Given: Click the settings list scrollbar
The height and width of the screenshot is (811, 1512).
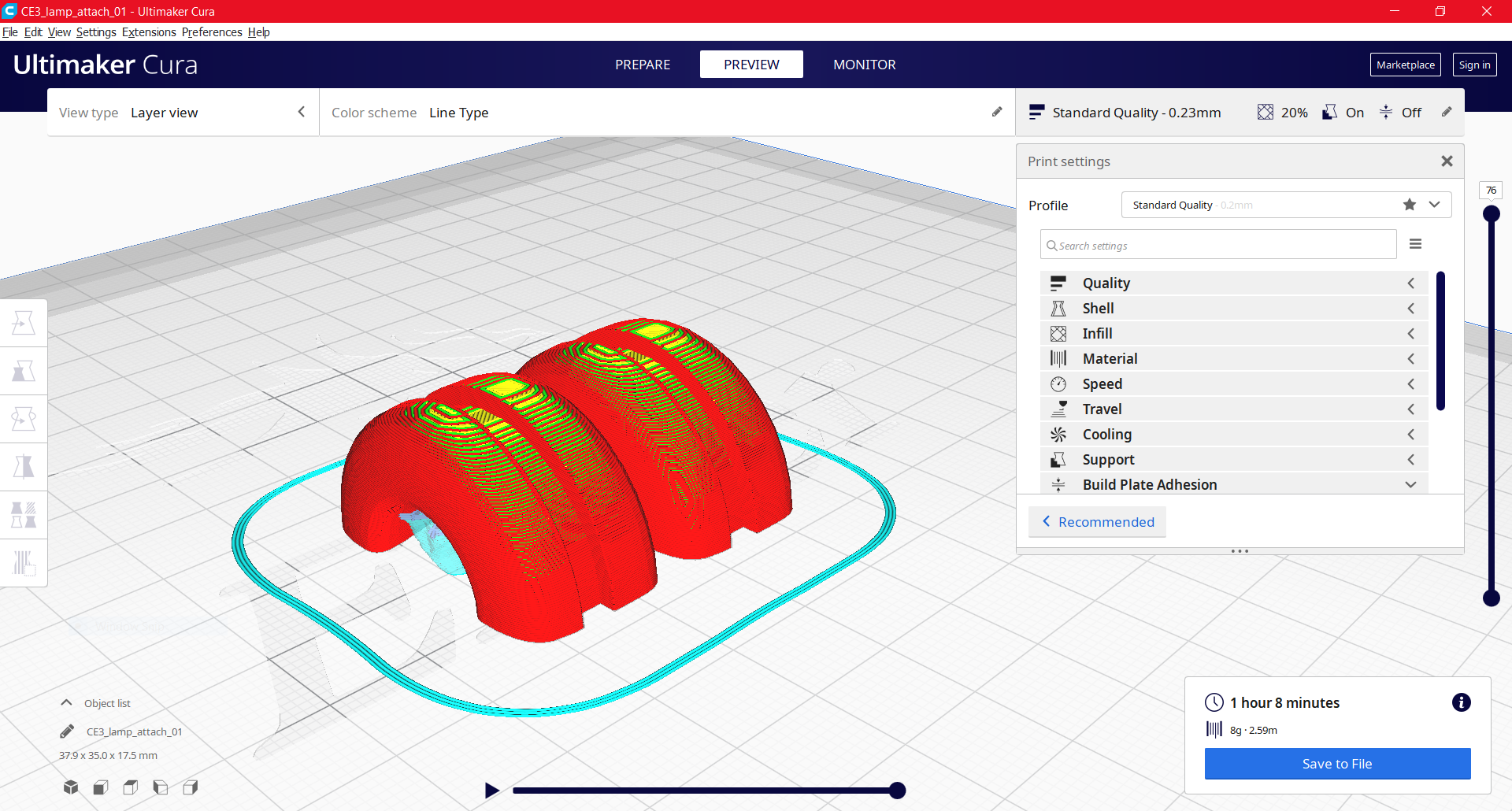Looking at the screenshot, I should [x=1440, y=341].
